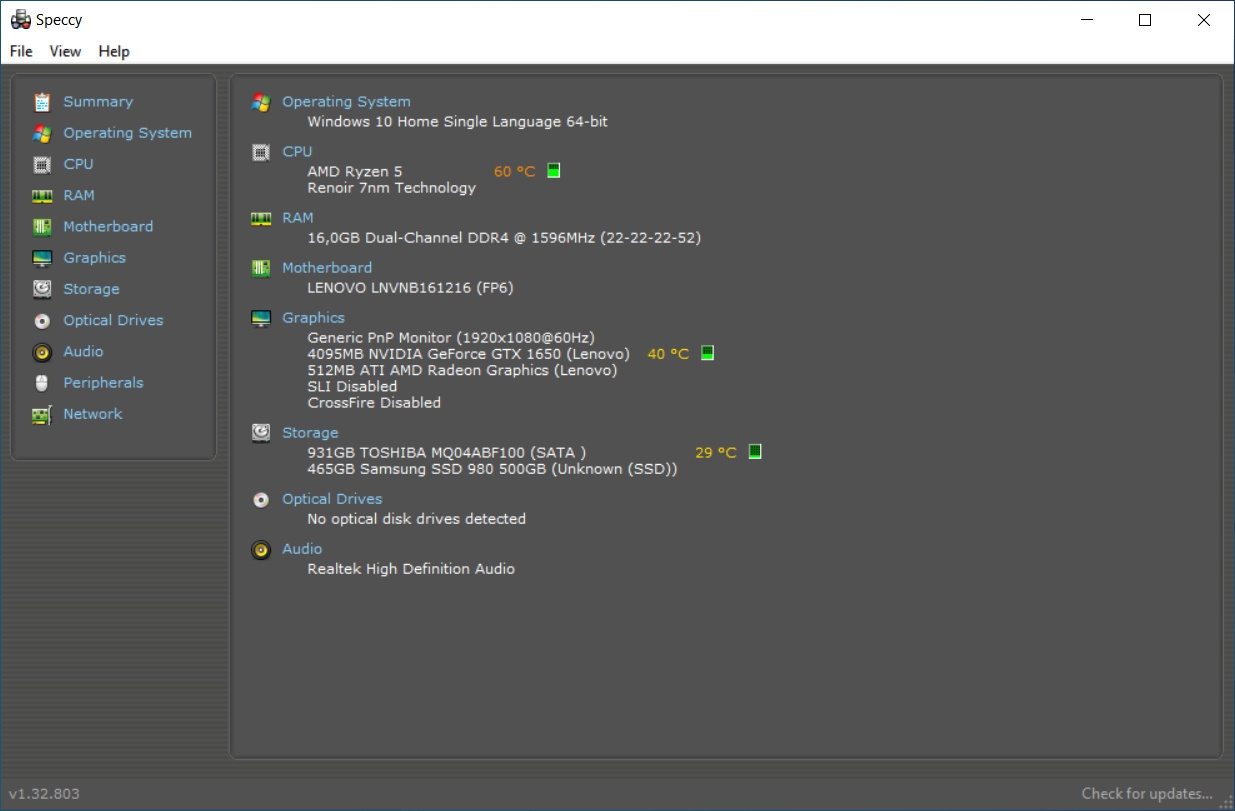Click the Windows 10 Home Single Language text
Screen dimensions: 1235x811
pos(457,122)
